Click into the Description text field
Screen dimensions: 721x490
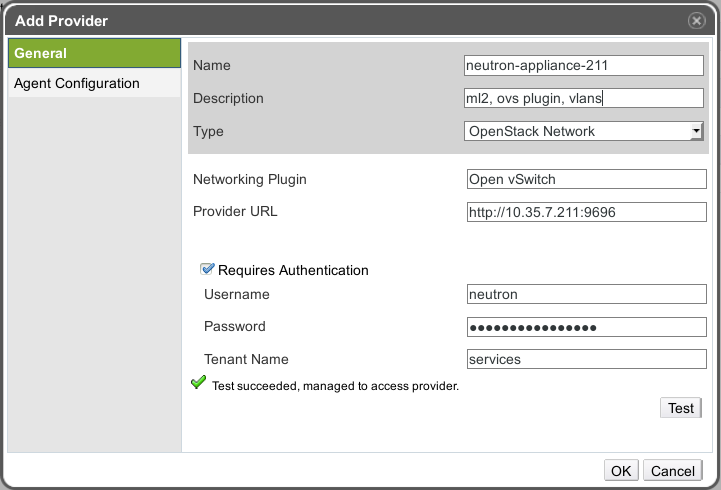tap(584, 98)
